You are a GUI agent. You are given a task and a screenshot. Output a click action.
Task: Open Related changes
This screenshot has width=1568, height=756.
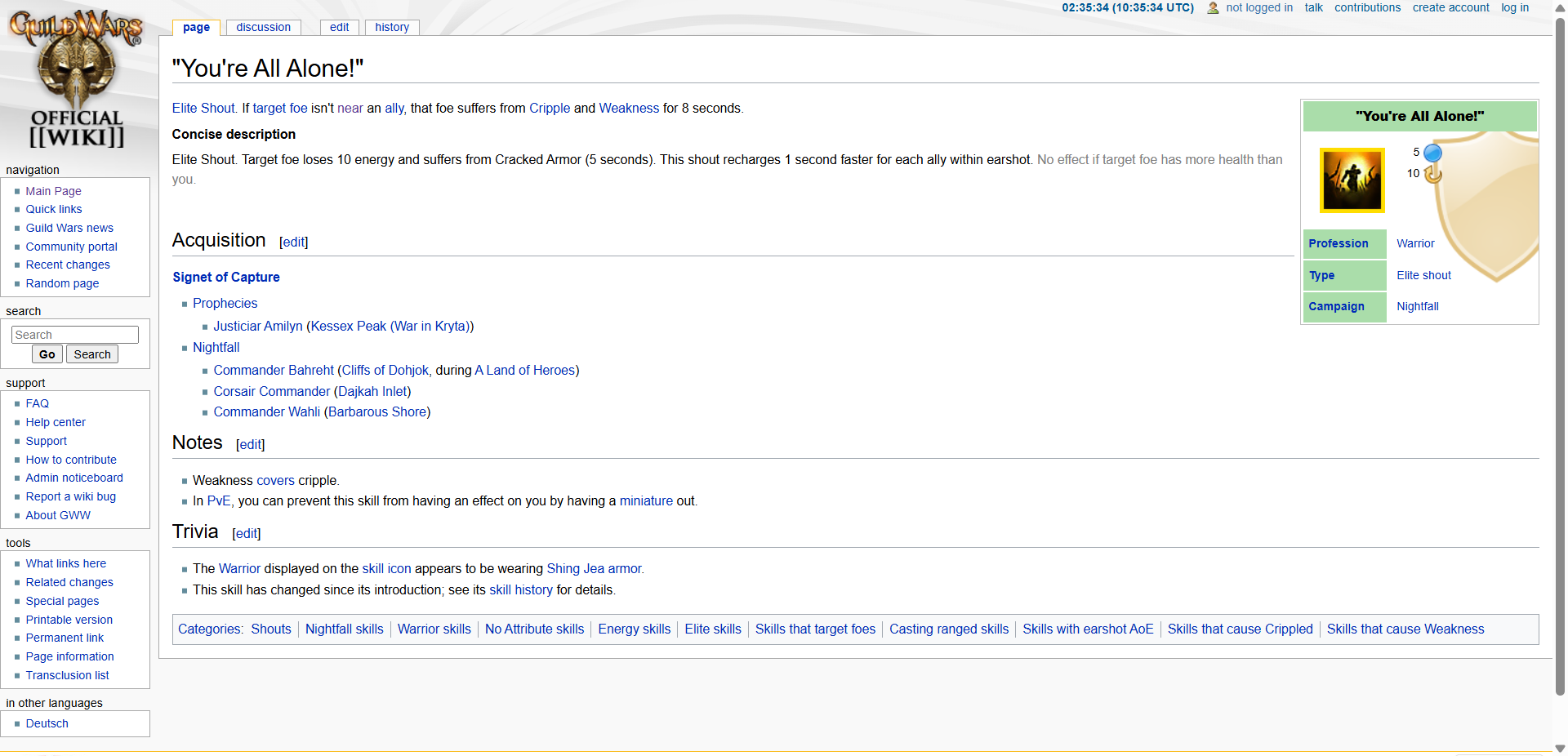click(x=69, y=582)
